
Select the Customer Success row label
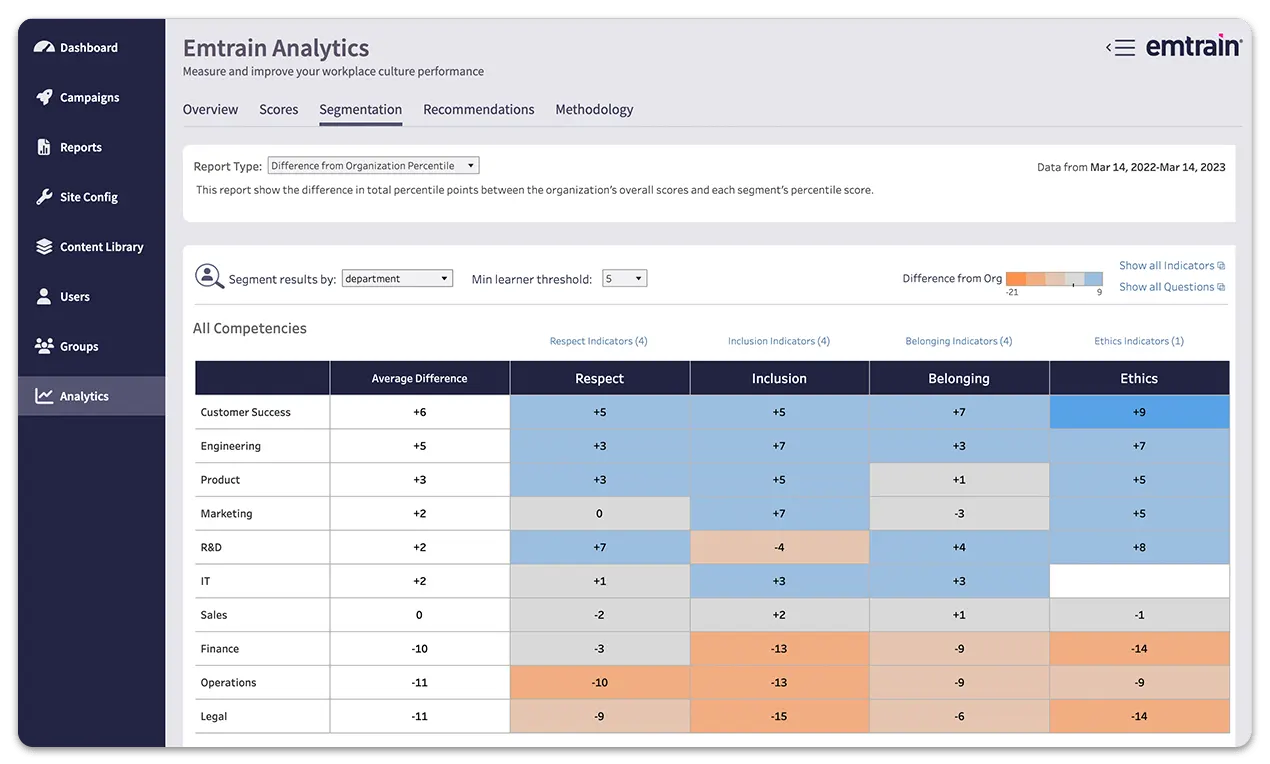click(246, 412)
